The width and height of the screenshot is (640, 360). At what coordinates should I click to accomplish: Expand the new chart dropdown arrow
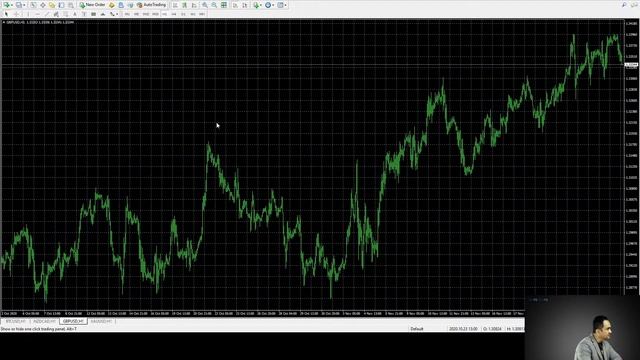pyautogui.click(x=12, y=5)
